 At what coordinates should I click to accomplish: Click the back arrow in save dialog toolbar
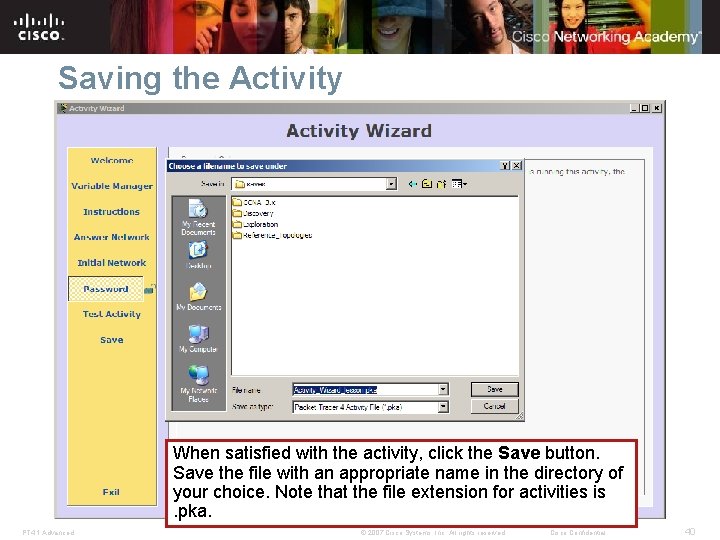(x=412, y=184)
